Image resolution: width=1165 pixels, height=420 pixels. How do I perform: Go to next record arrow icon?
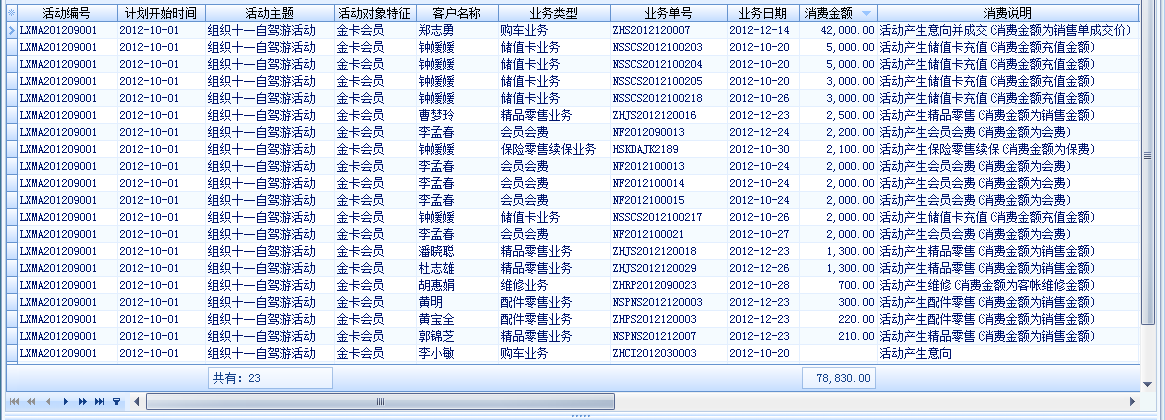point(65,401)
